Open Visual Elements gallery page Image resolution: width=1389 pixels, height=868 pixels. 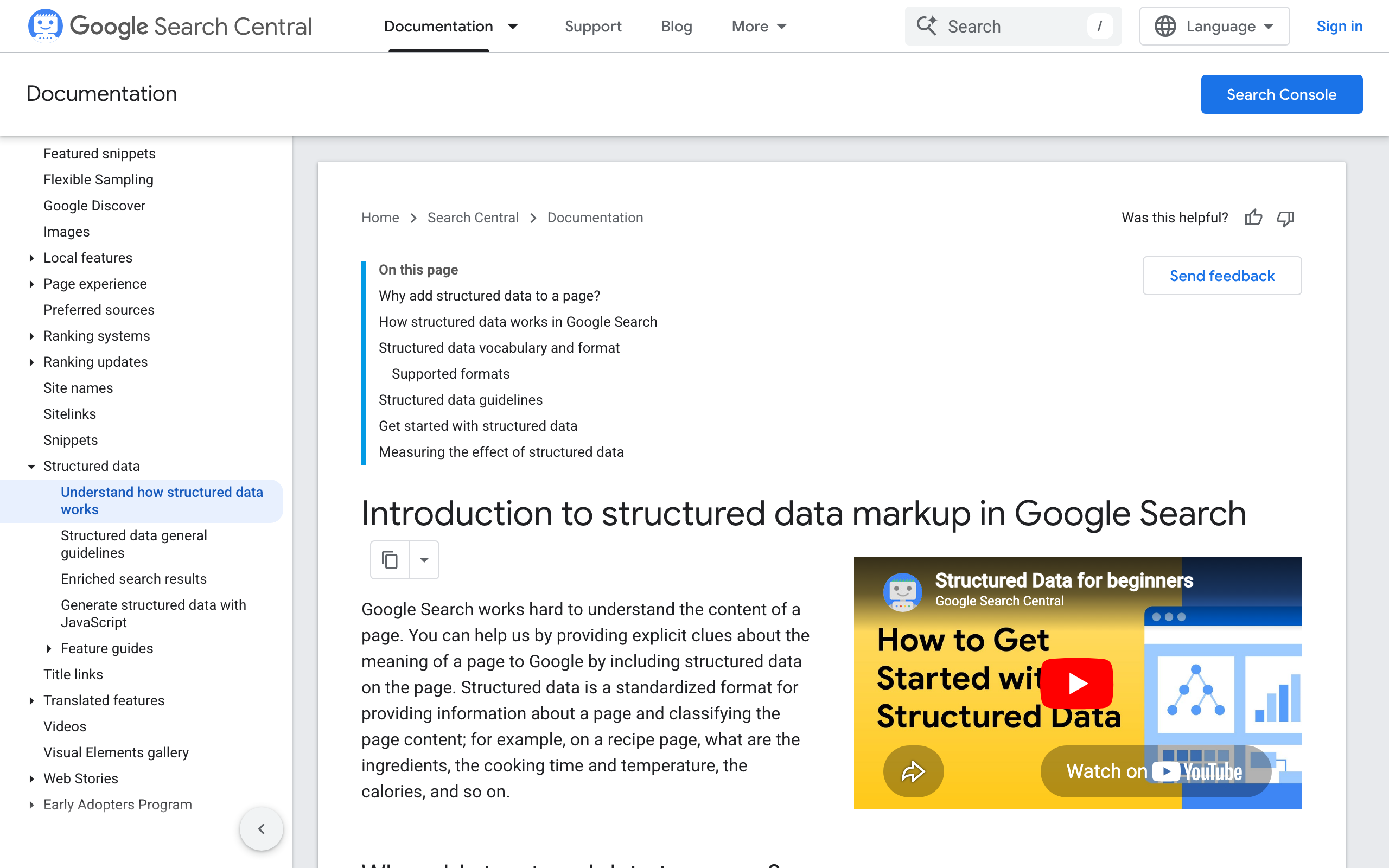coord(116,752)
